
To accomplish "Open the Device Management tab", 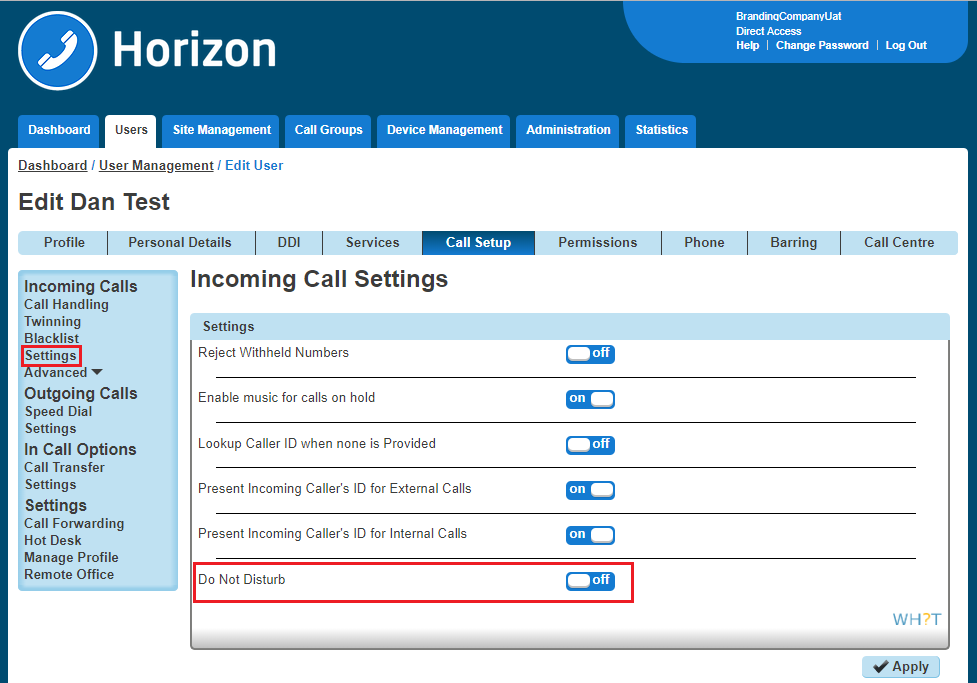I will coord(444,131).
